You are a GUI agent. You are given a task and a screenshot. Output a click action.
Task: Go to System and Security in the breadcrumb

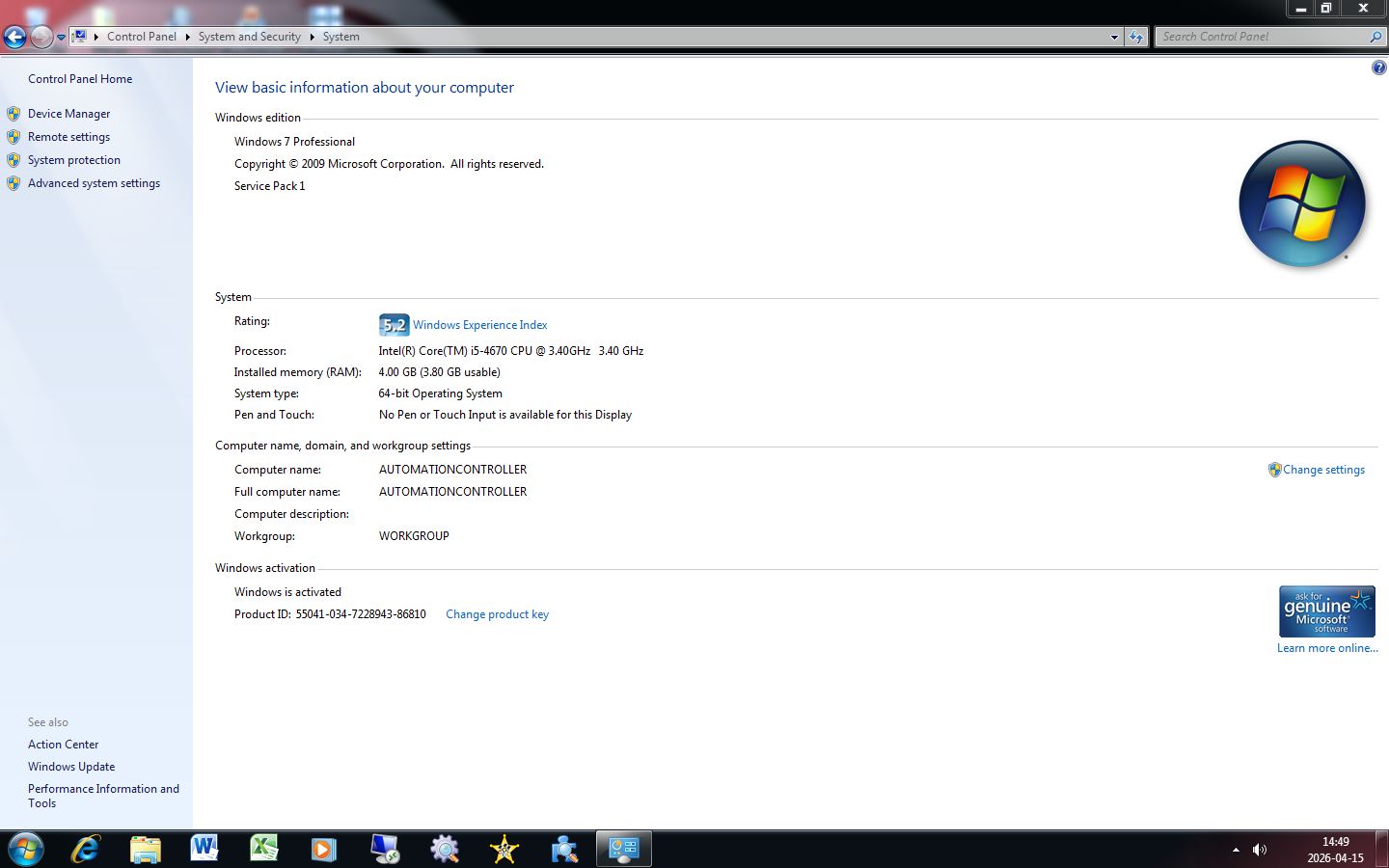point(249,37)
